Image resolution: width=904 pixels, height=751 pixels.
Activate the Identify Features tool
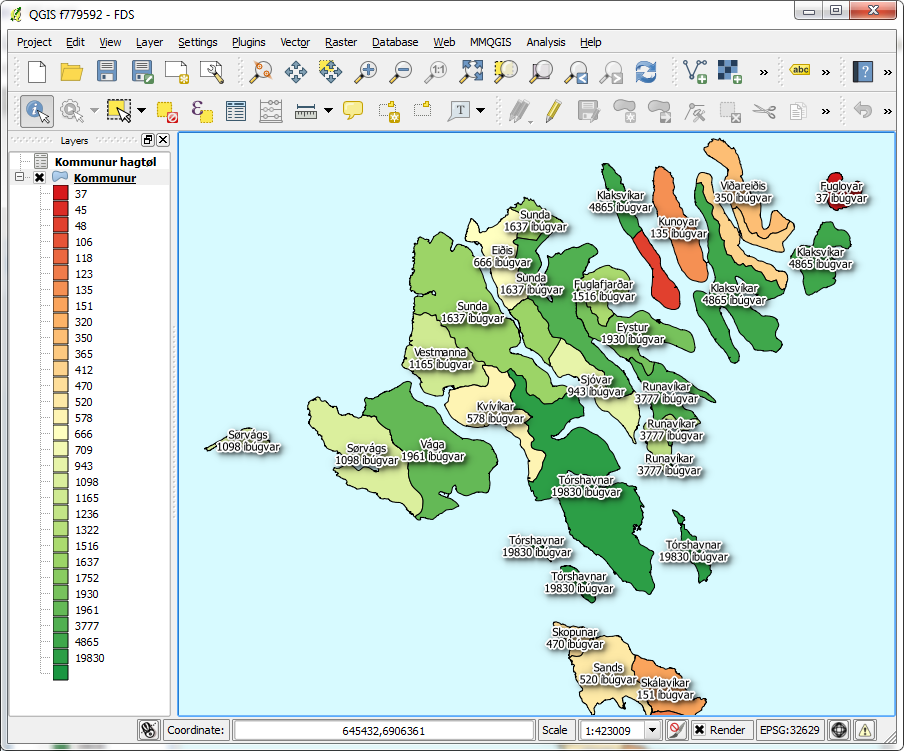pos(37,111)
